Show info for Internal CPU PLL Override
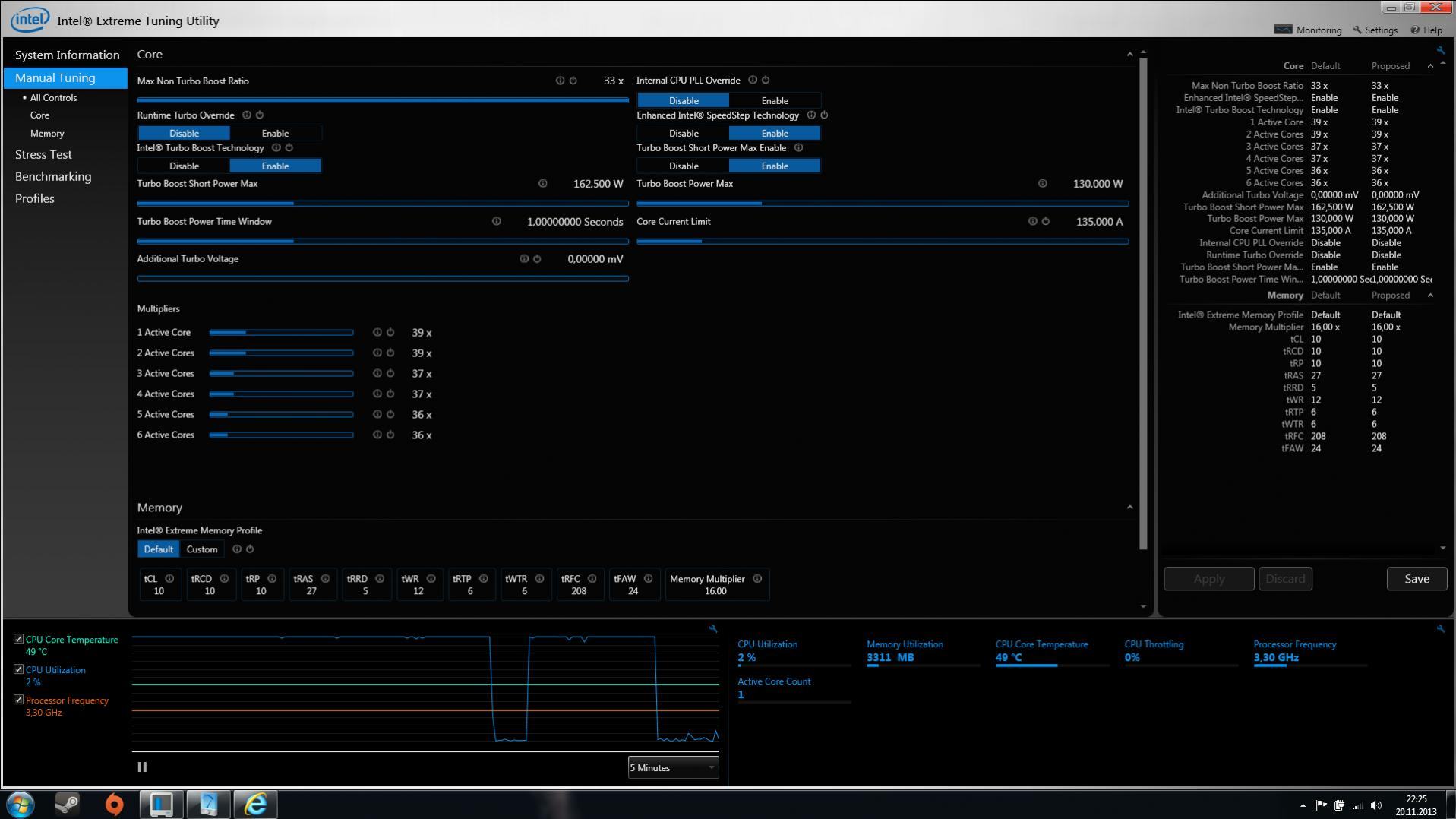This screenshot has height=819, width=1456. [753, 80]
